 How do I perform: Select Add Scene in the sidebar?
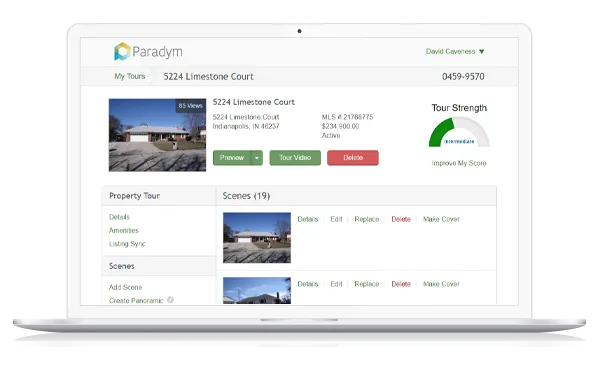(x=126, y=287)
